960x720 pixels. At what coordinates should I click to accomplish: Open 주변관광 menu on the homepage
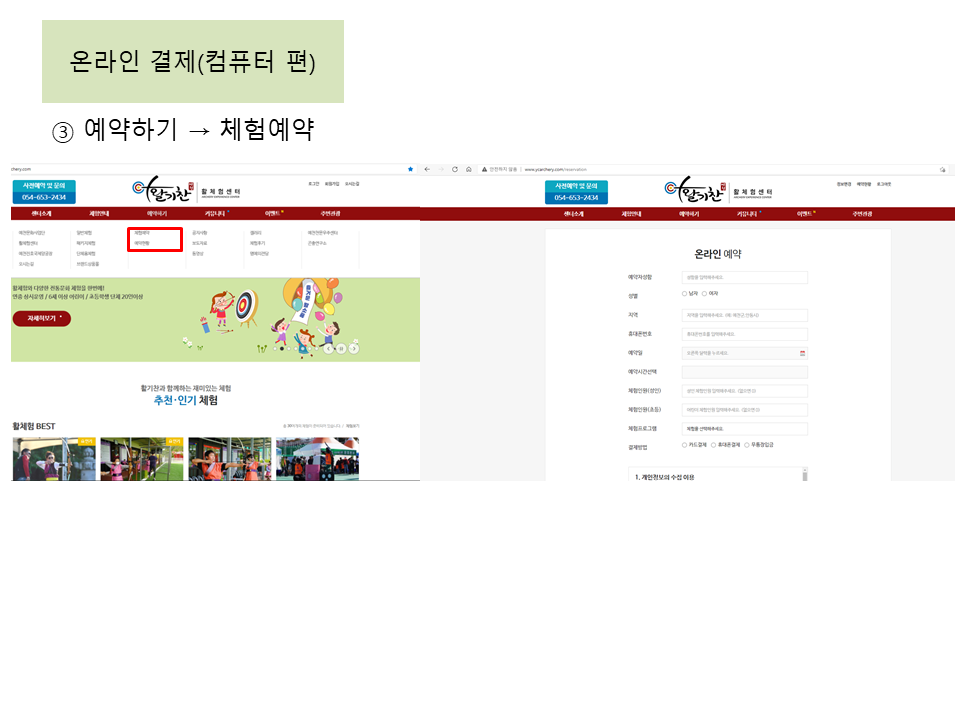click(x=330, y=214)
